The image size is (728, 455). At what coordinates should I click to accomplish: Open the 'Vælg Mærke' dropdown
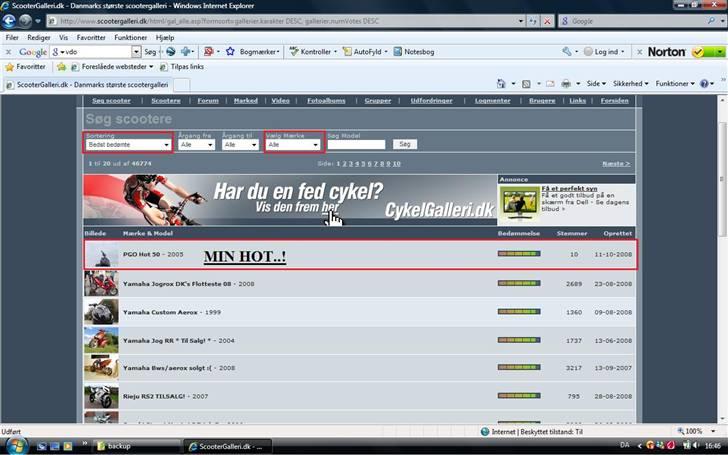tap(293, 145)
